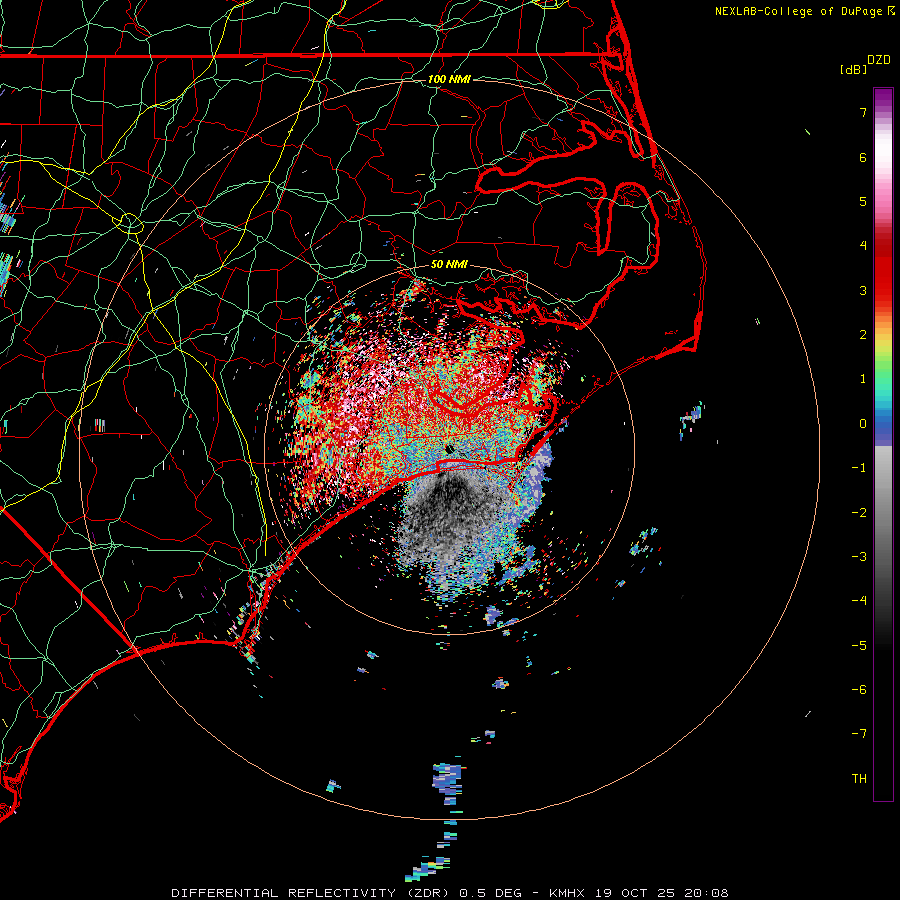Click the 'DZD' legend title
The height and width of the screenshot is (900, 900).
tap(879, 60)
